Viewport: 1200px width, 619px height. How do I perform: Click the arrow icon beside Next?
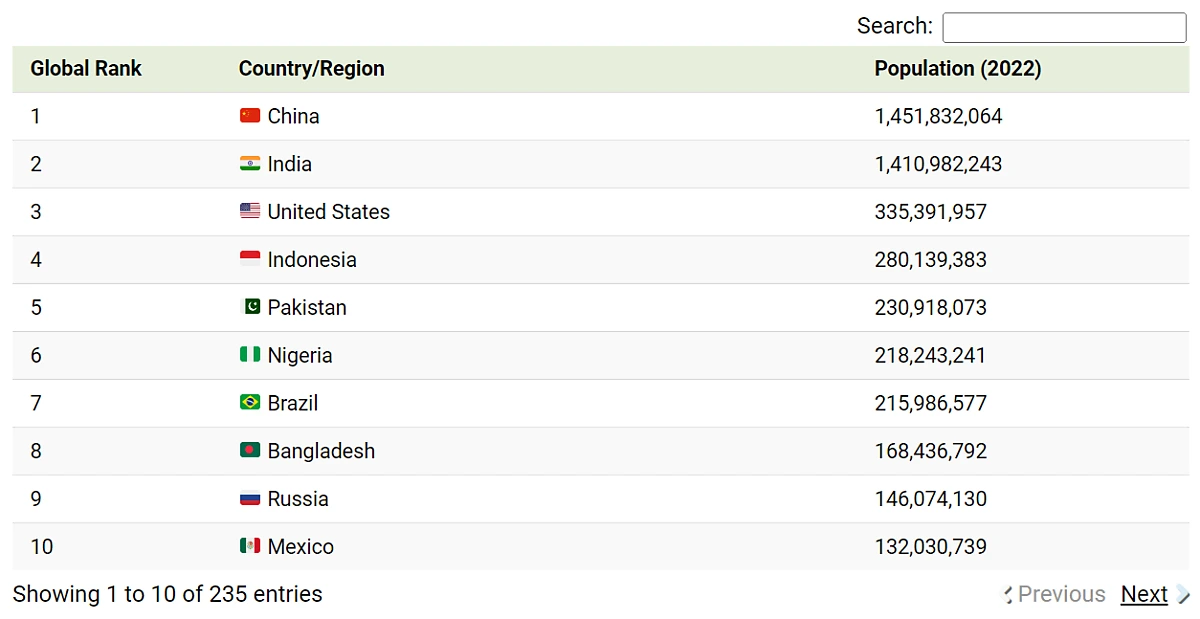point(1183,594)
